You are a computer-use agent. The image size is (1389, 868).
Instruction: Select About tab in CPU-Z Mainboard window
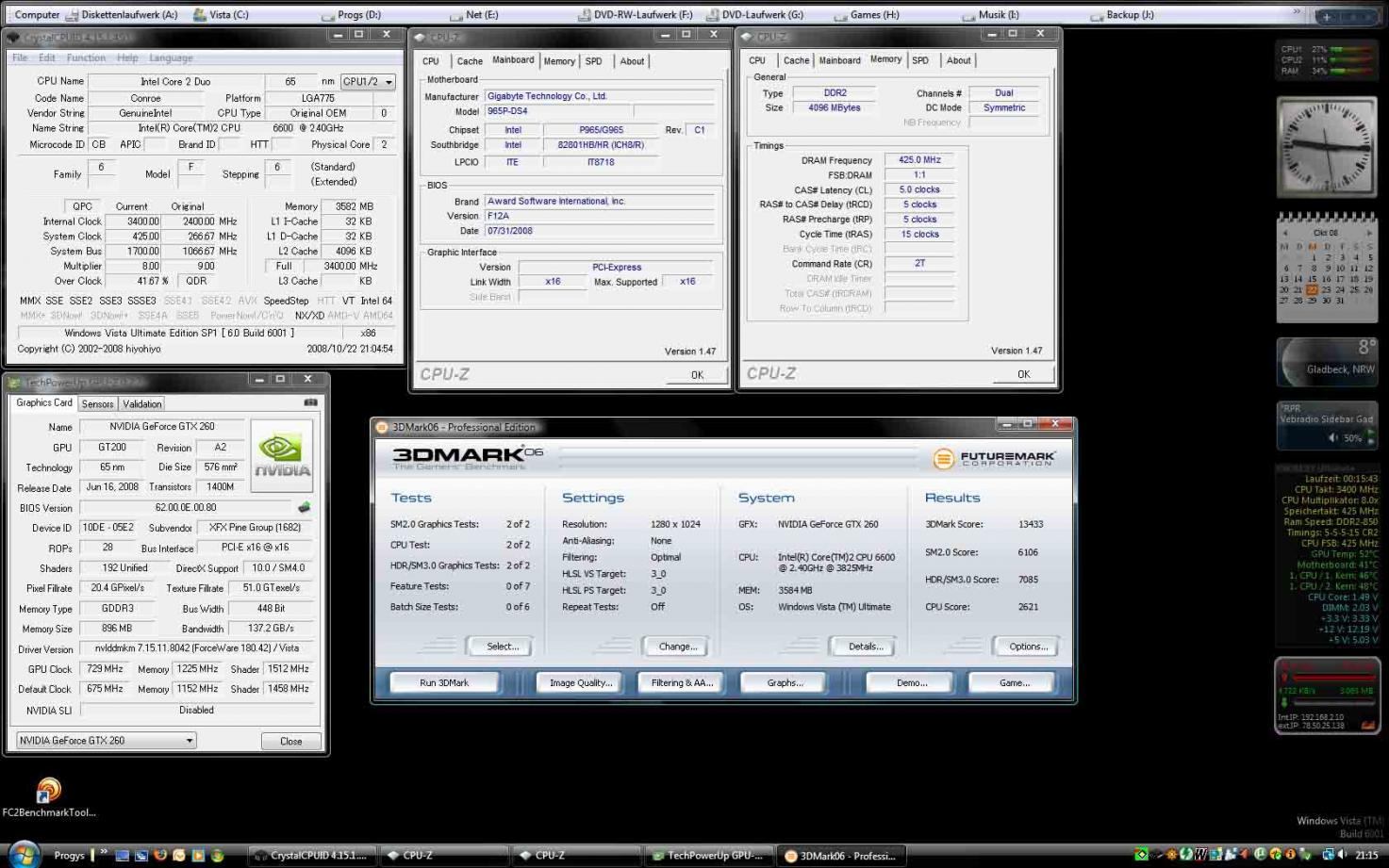632,61
